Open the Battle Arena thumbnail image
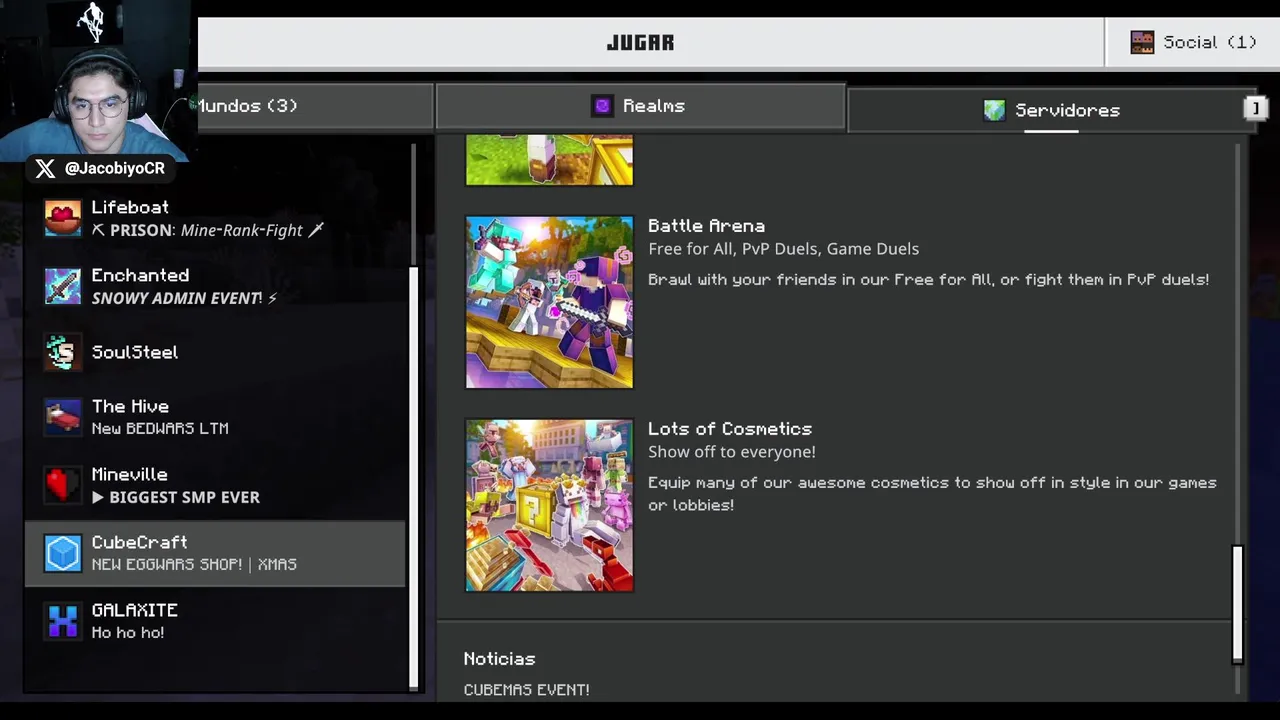Image resolution: width=1280 pixels, height=720 pixels. coord(549,302)
